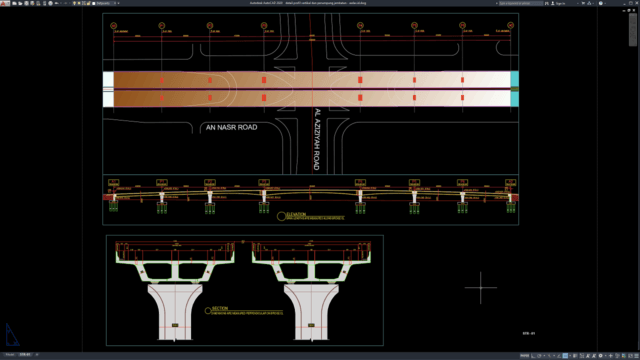640x360 pixels.
Task: Open the Autodesk App Store cart icon
Action: [583, 3]
